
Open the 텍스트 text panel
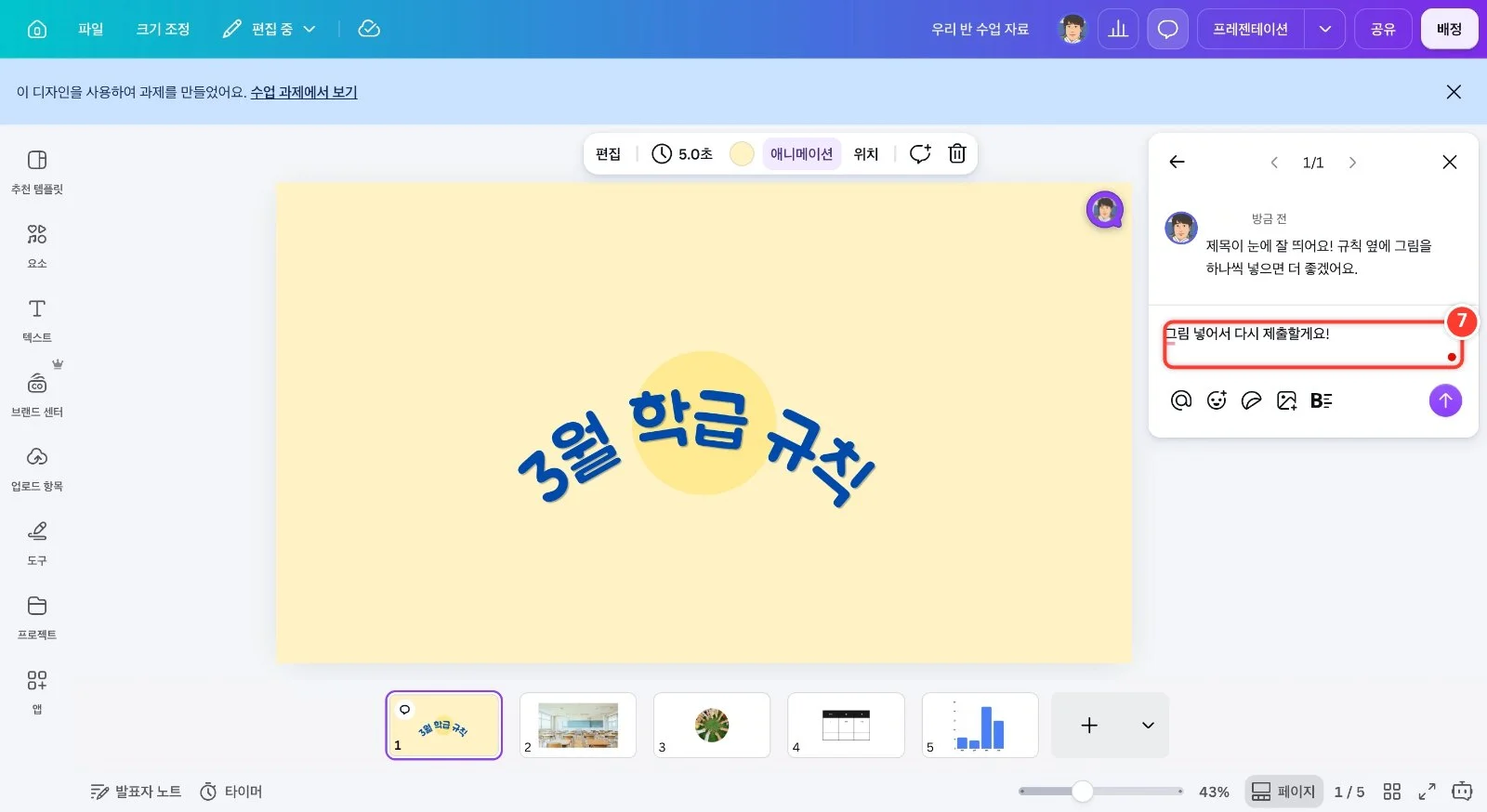point(37,321)
